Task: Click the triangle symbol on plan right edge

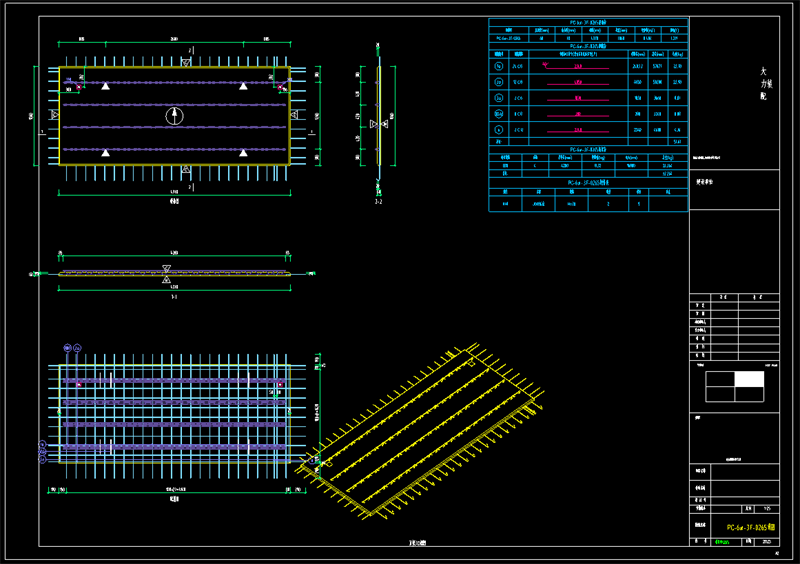Action: coord(294,115)
